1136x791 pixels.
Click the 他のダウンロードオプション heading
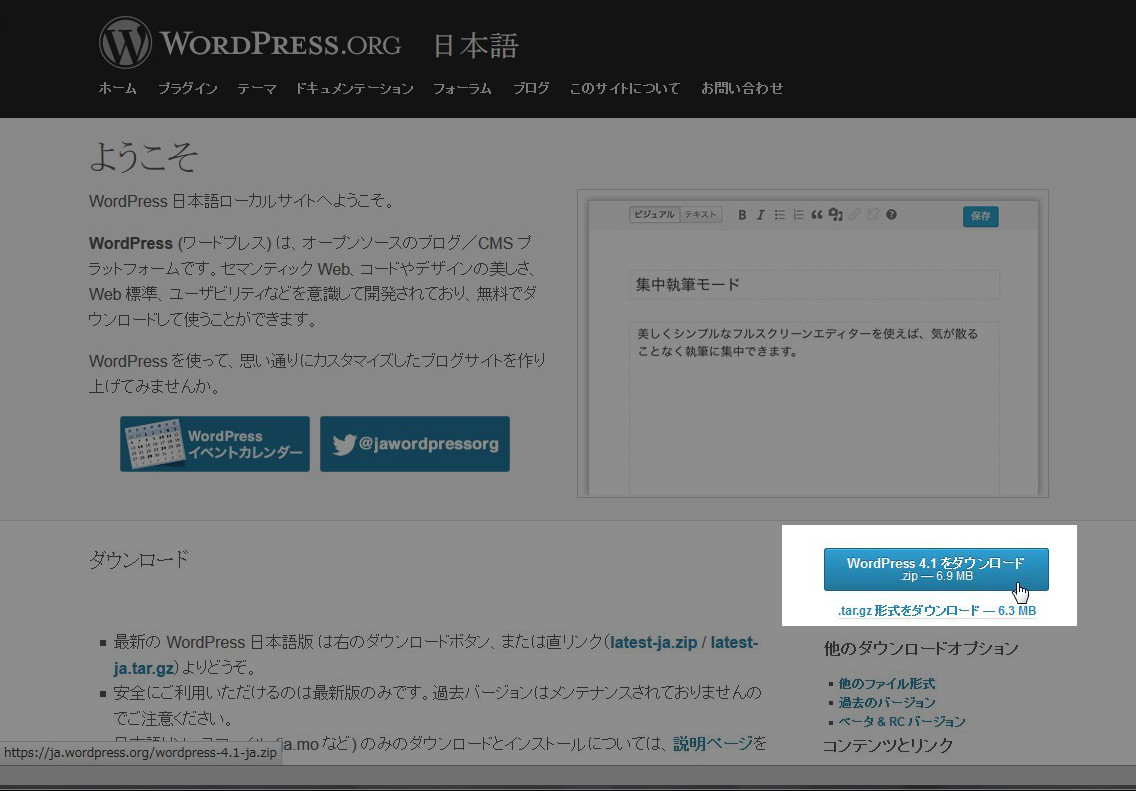921,648
